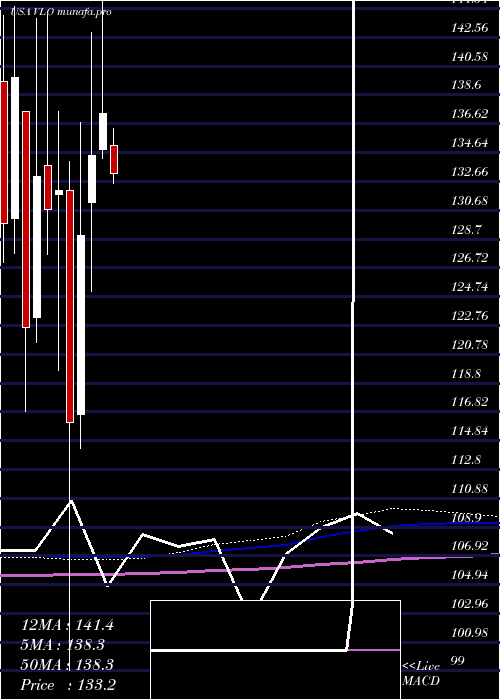Click the 116.82 price axis label
500x700 pixels.
pyautogui.click(x=470, y=402)
